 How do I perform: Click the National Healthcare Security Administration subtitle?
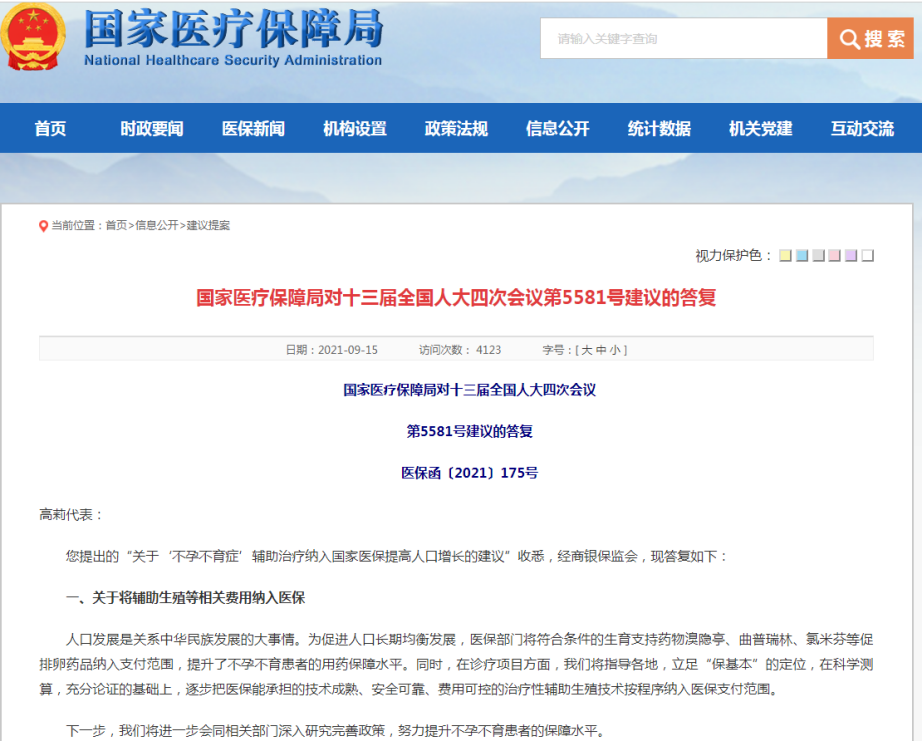click(x=233, y=60)
